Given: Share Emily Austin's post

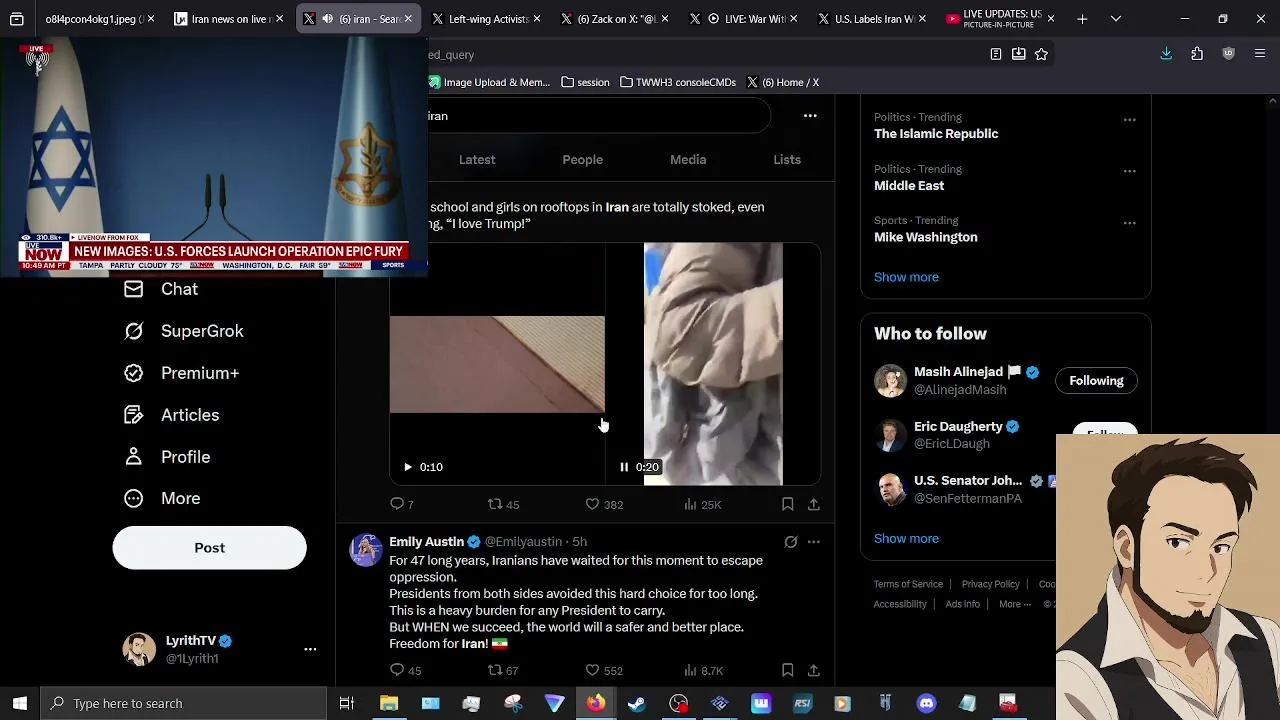Looking at the screenshot, I should click(814, 670).
